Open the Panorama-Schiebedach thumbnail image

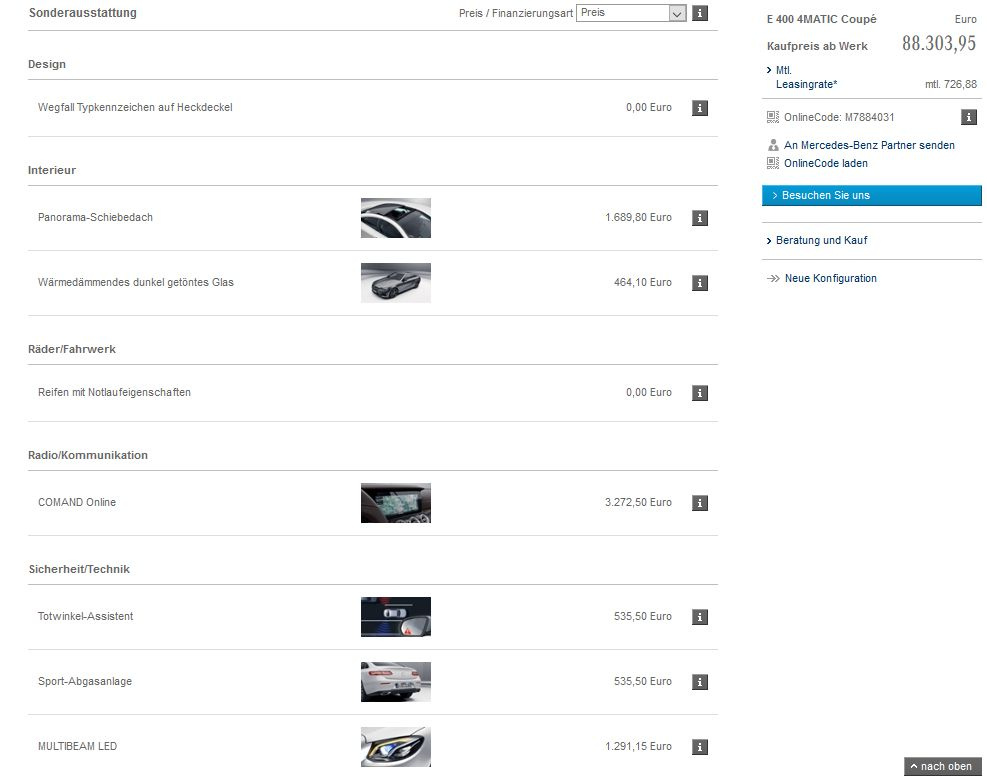[396, 218]
